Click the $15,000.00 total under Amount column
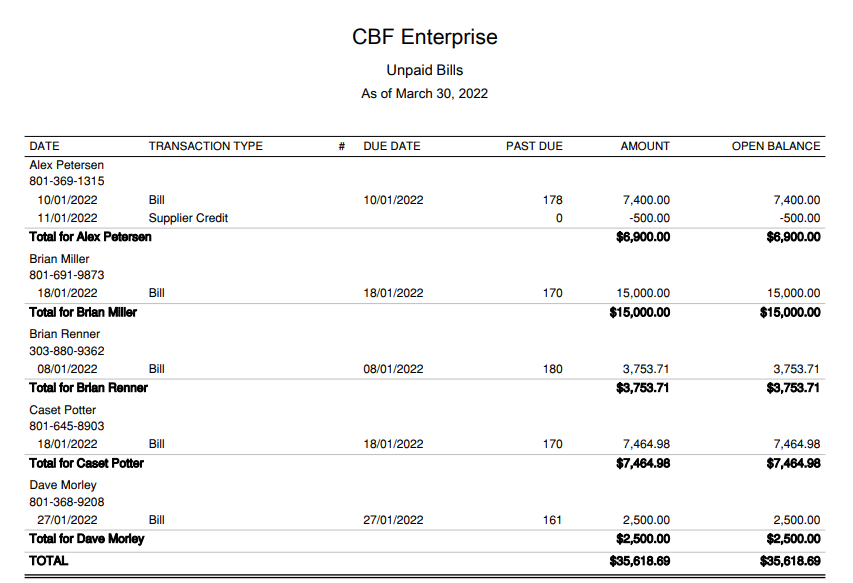The width and height of the screenshot is (853, 583). pyautogui.click(x=640, y=312)
